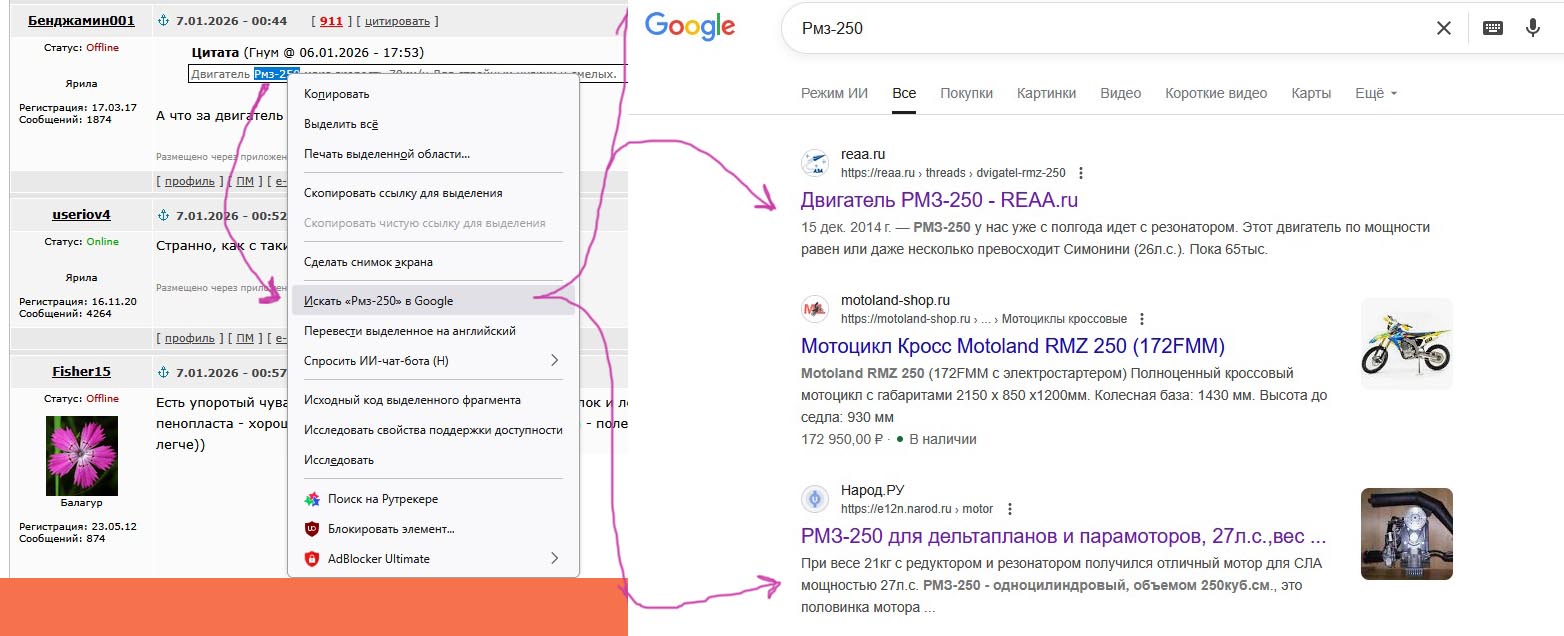Open three-dot menu beside the motoland-shop.ru result
This screenshot has width=1564, height=636.
tap(1141, 319)
